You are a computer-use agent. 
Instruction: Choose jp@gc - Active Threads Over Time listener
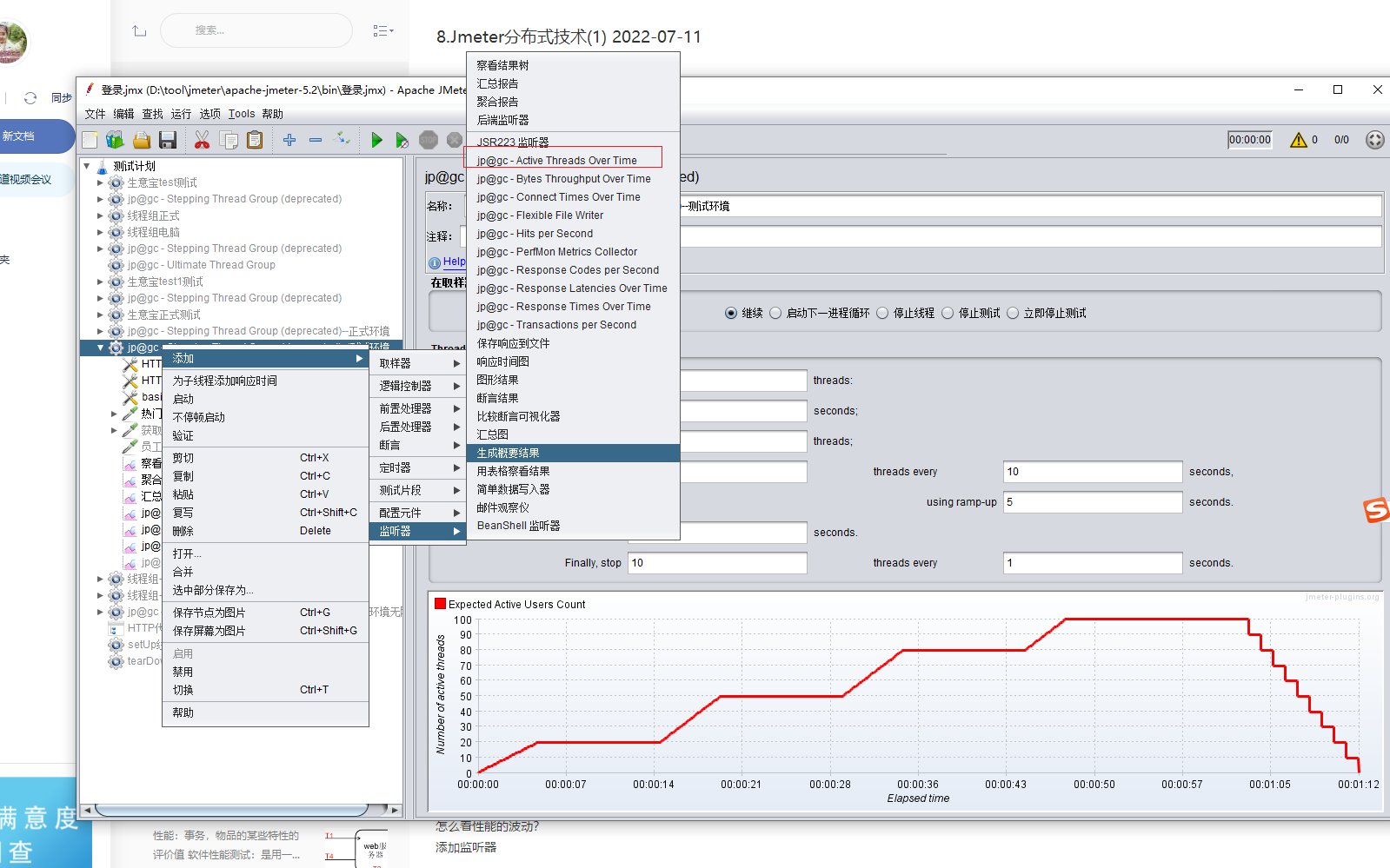click(x=573, y=161)
